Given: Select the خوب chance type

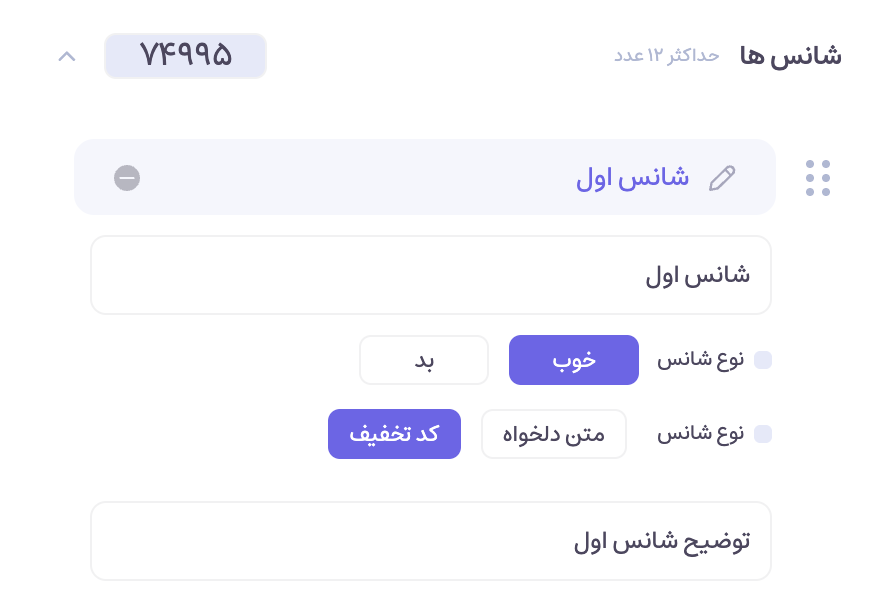Looking at the screenshot, I should click(x=573, y=359).
